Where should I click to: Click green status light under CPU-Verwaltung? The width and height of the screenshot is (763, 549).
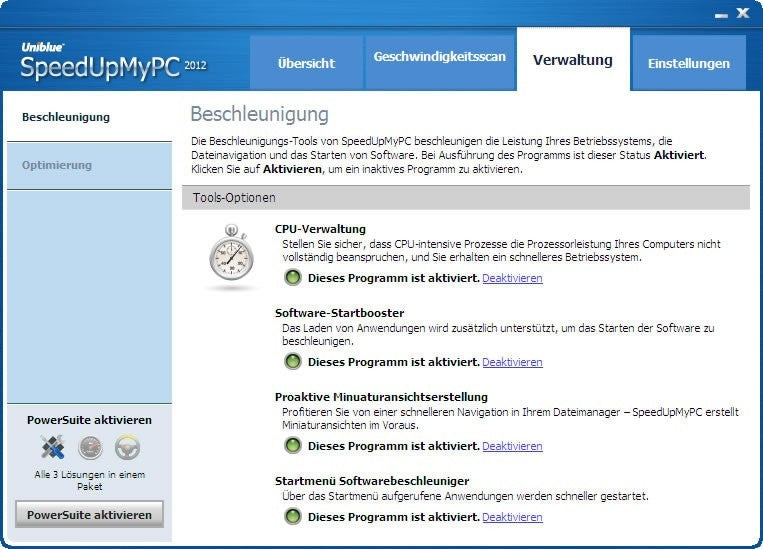[292, 278]
